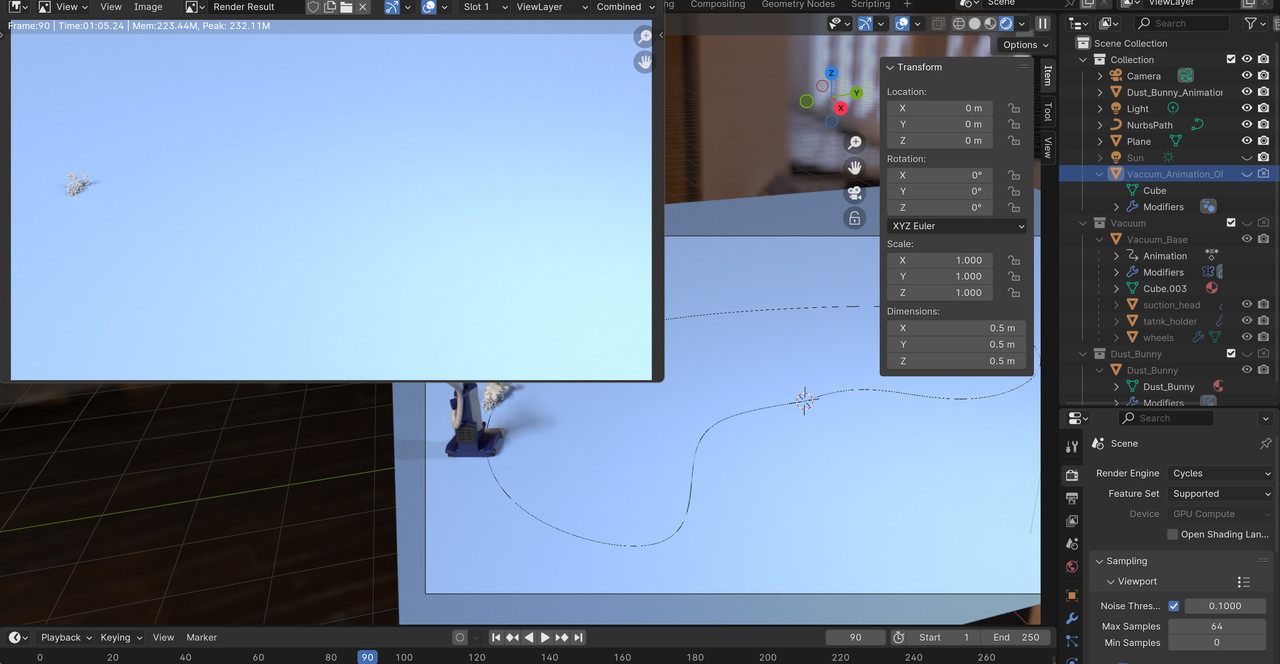Open the Render Engine dropdown showing Cycles
1280x664 pixels.
pyautogui.click(x=1220, y=473)
